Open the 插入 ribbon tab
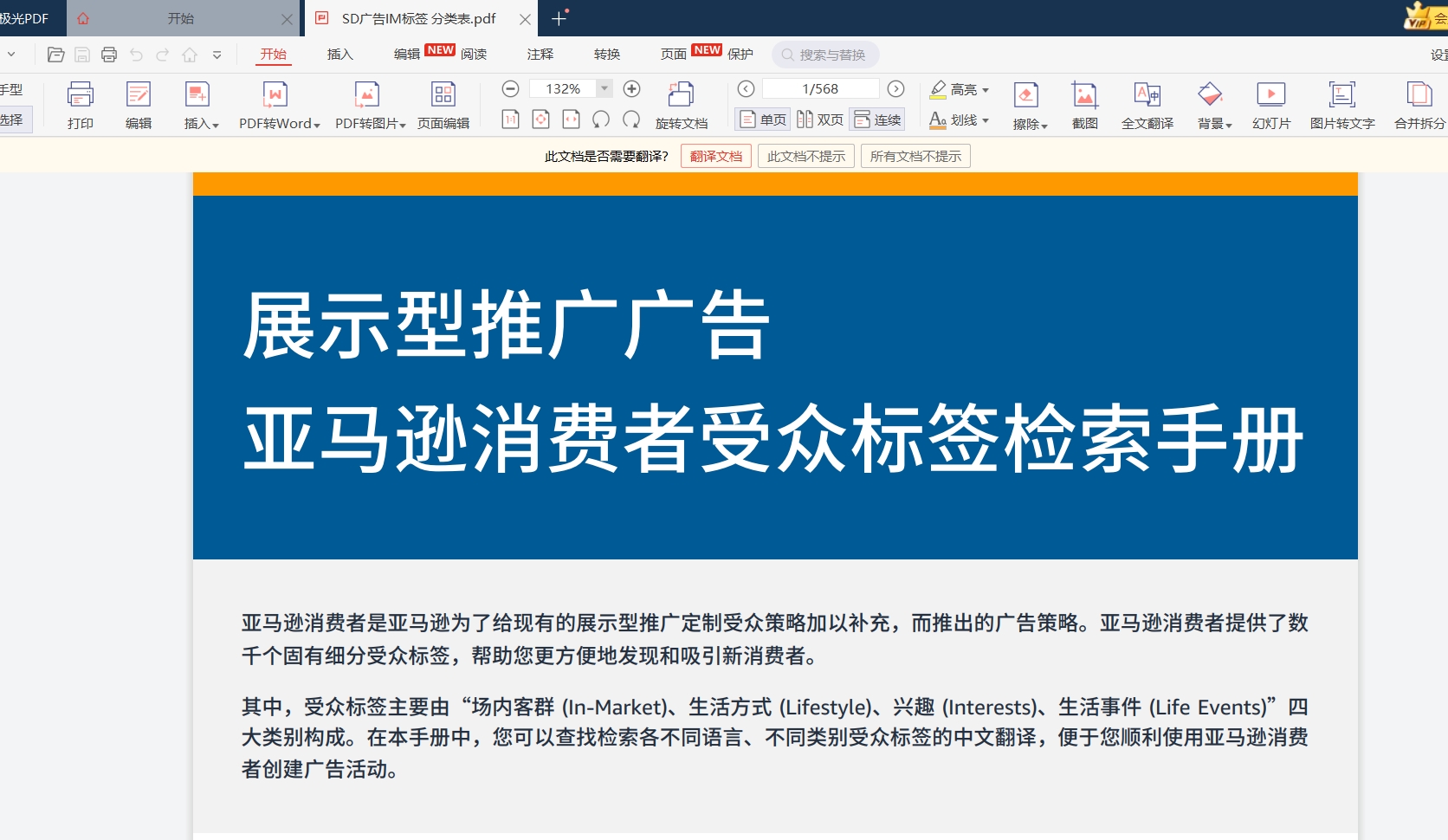The image size is (1448, 840). point(340,54)
